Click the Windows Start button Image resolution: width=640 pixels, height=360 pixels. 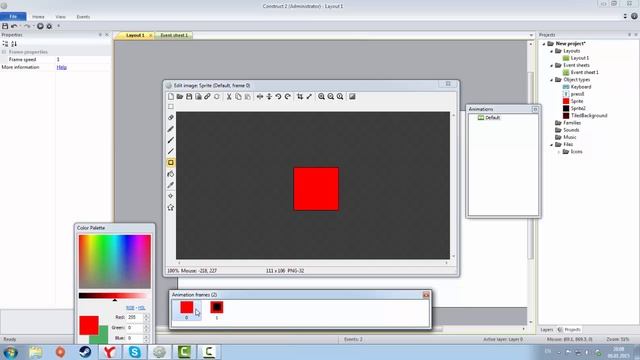click(10, 352)
